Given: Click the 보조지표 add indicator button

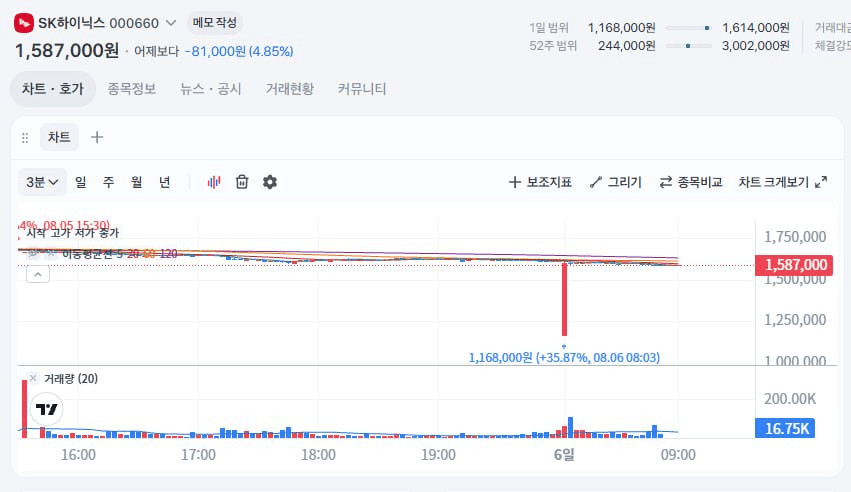Looking at the screenshot, I should tap(540, 182).
